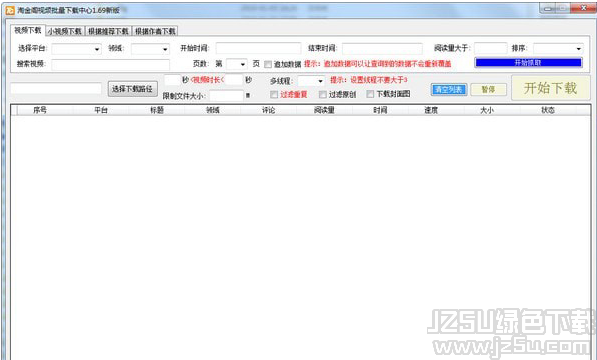
Task: Switch to 小视频下载 tab
Action: pyautogui.click(x=65, y=31)
